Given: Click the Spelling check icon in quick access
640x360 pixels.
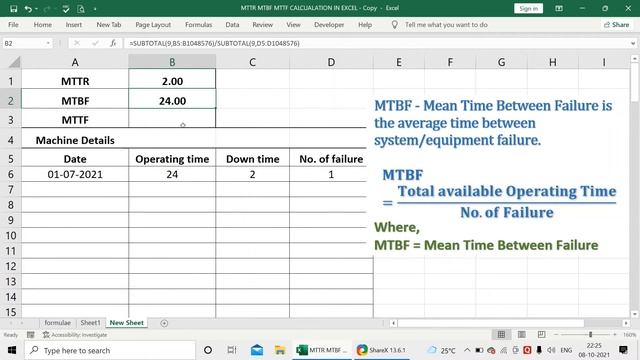Looking at the screenshot, I should [65, 9].
